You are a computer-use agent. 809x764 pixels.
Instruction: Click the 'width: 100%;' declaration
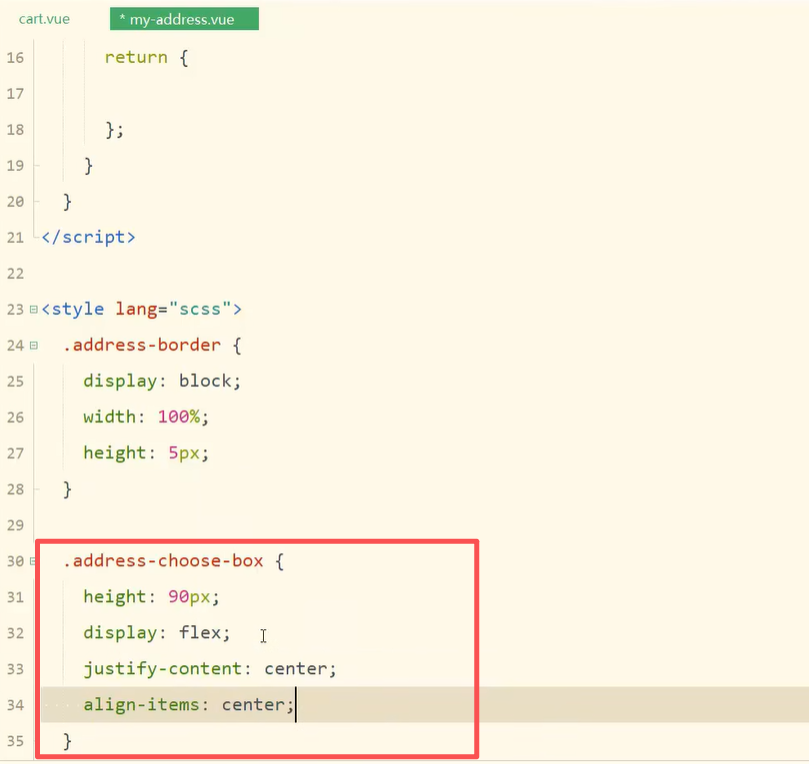click(146, 417)
